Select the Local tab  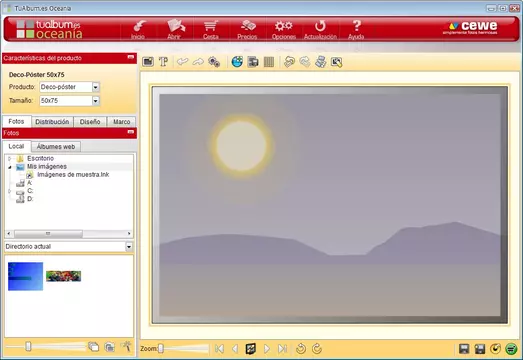point(16,146)
